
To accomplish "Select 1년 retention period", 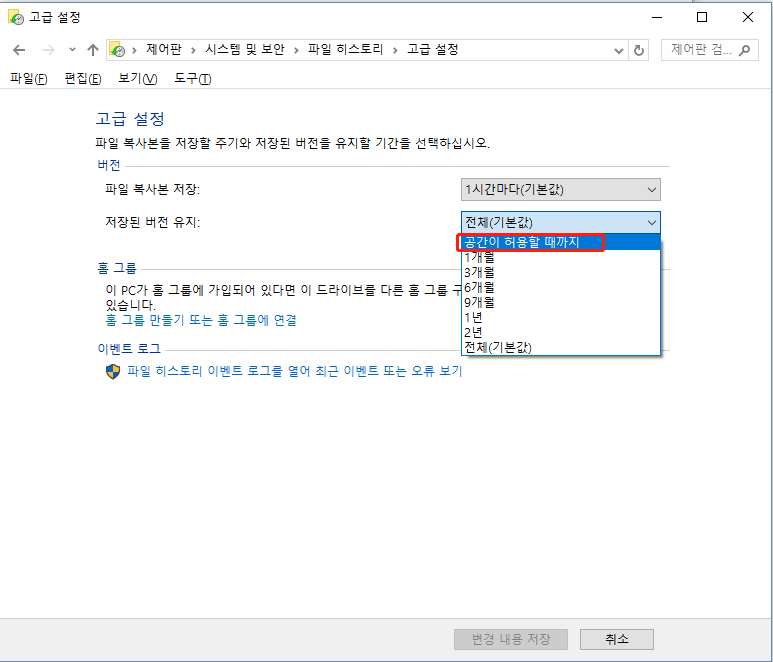I will 561,317.
